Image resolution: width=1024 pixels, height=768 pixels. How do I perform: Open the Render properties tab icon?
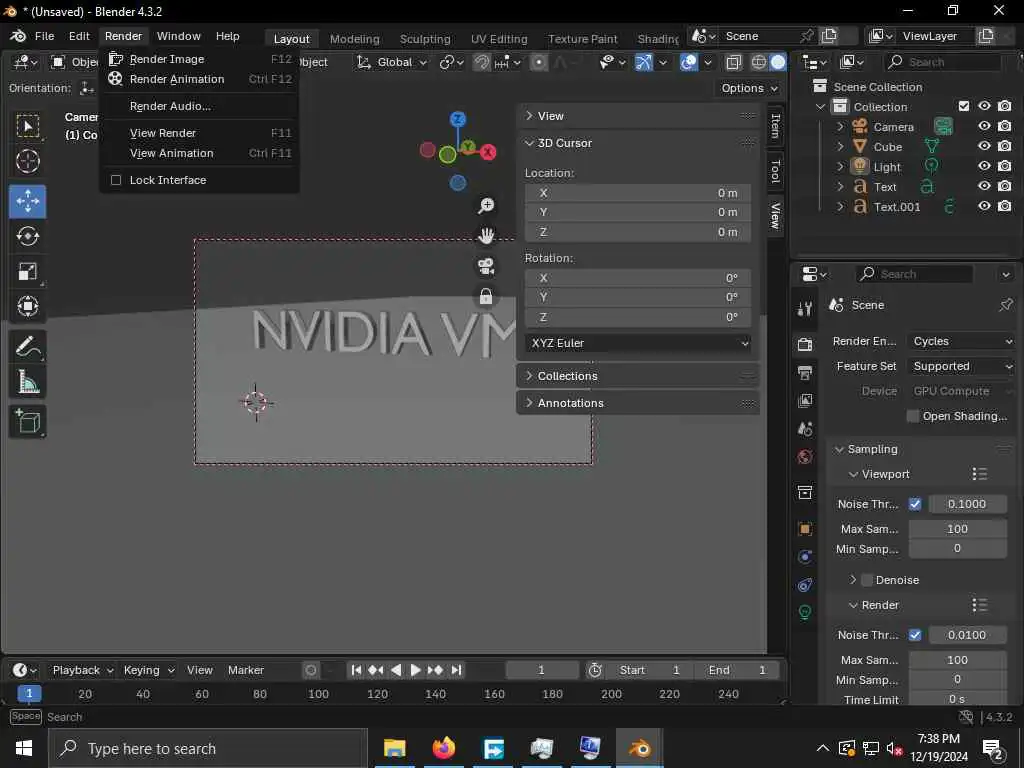point(805,344)
